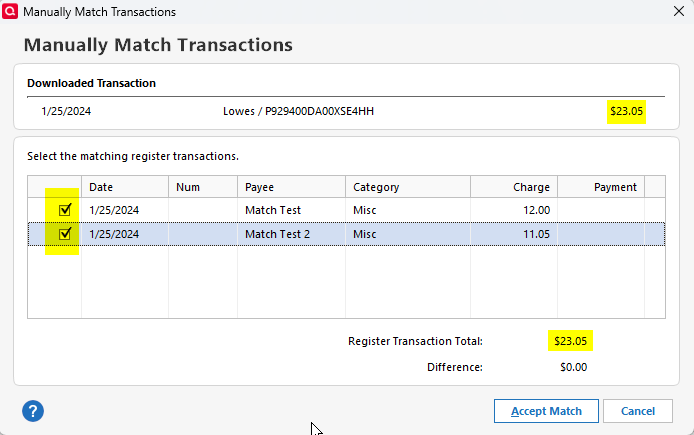Click the Quicken logo in title bar
This screenshot has height=435, width=694.
coord(11,12)
